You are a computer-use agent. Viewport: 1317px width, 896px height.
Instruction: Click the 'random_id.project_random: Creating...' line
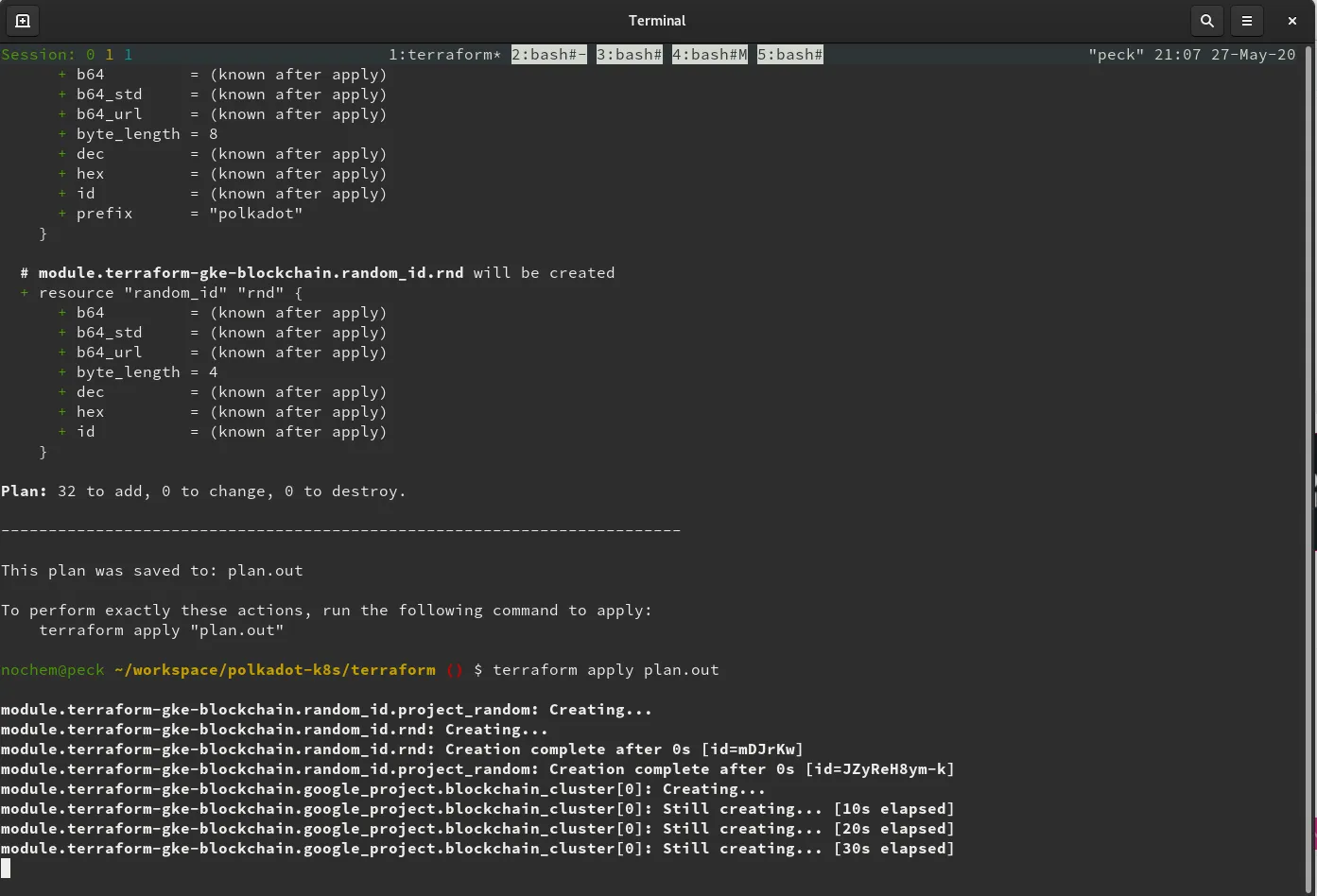pos(327,710)
